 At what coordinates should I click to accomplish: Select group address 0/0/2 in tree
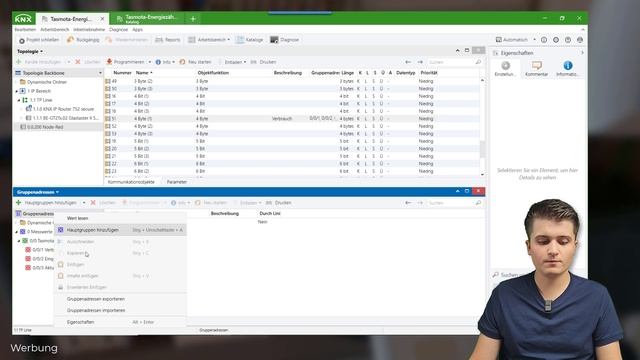click(39, 259)
